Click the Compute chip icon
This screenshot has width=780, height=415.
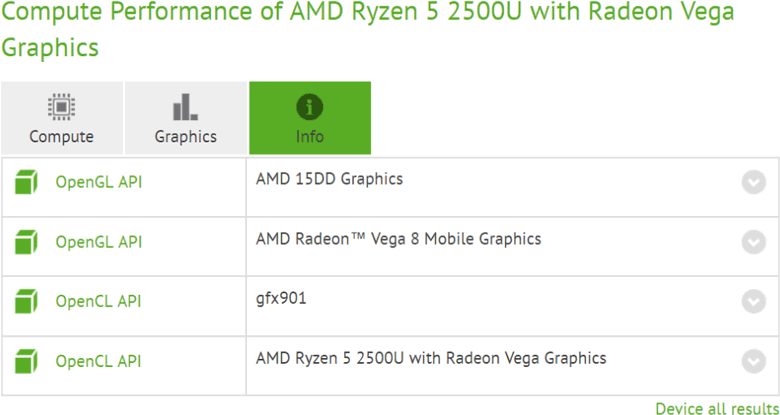62,107
